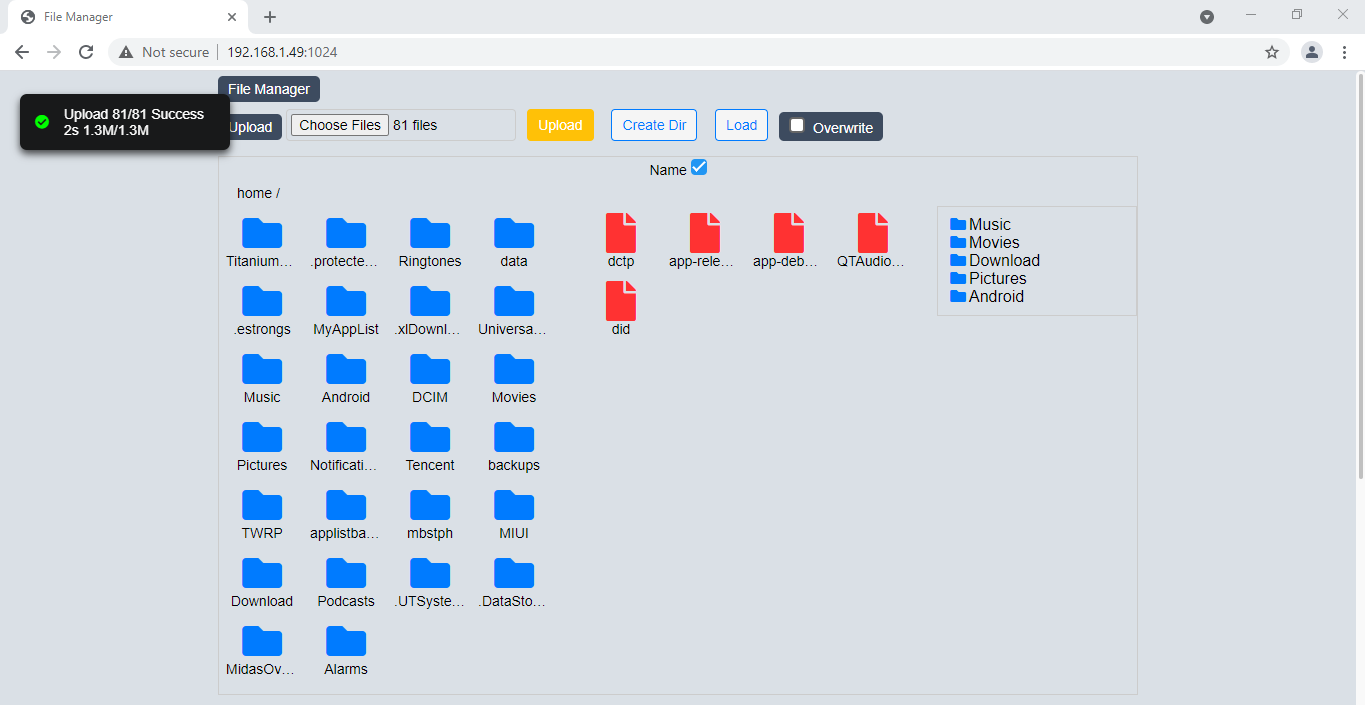Select the dctp file icon
This screenshot has height=705, width=1365.
tap(621, 233)
